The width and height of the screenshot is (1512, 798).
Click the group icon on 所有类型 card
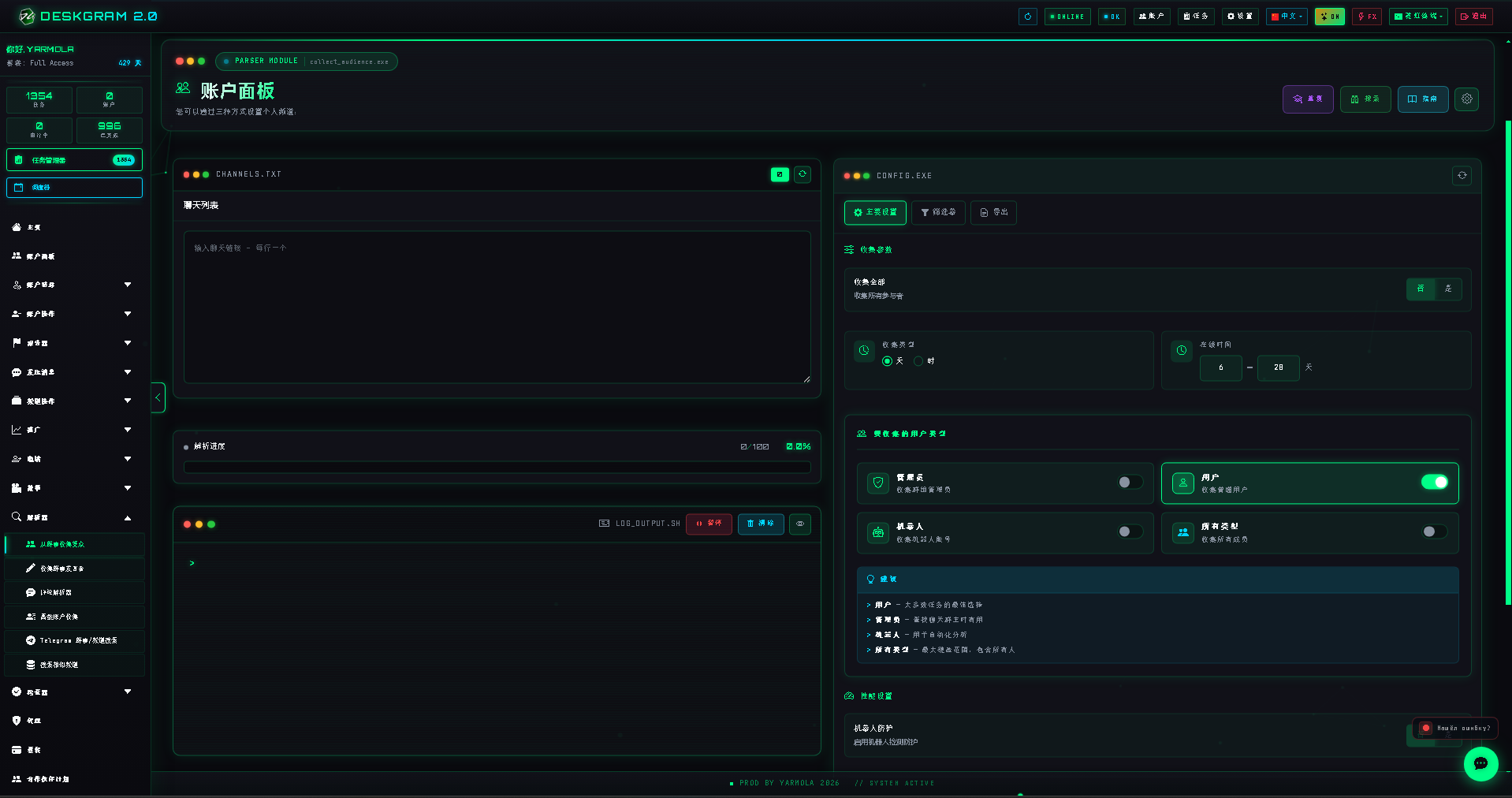[1183, 533]
